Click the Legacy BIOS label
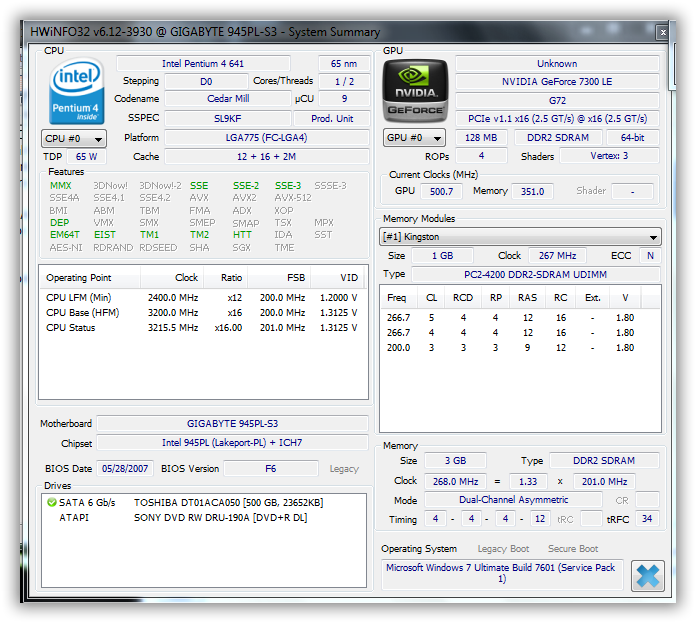Viewport: 696px width, 623px height. coord(343,468)
